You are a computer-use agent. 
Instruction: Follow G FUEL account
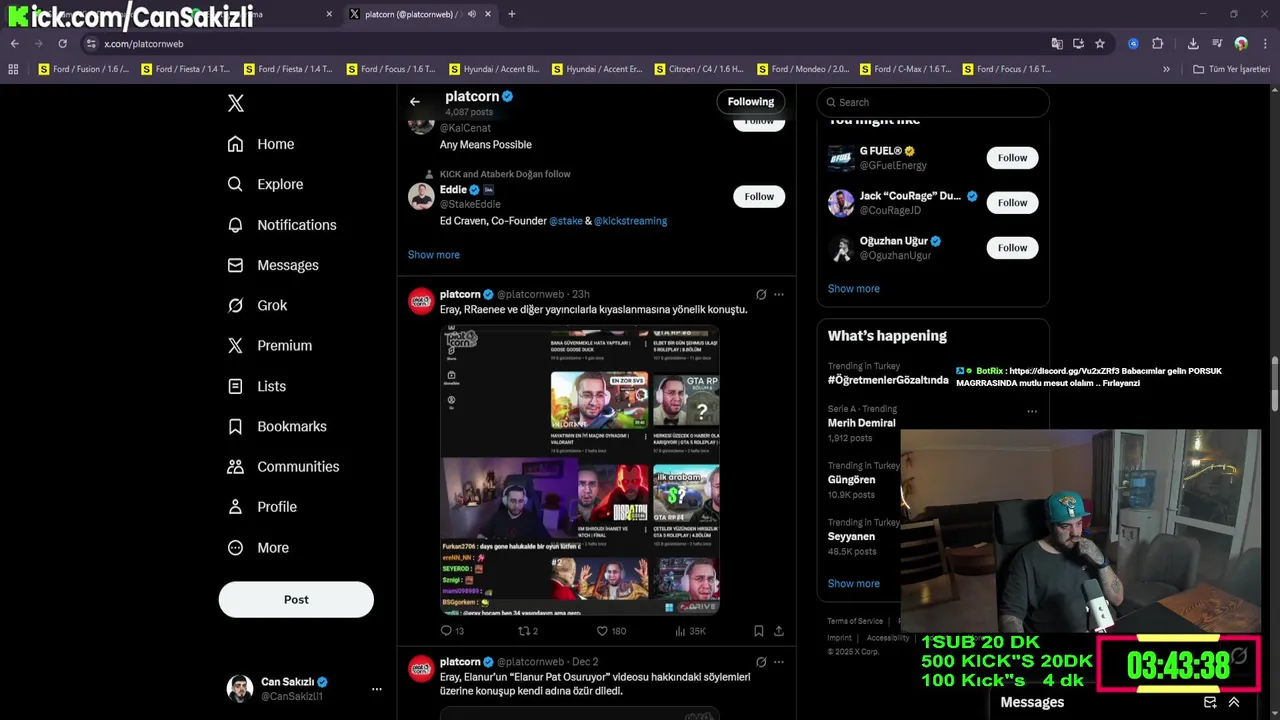pyautogui.click(x=1012, y=157)
